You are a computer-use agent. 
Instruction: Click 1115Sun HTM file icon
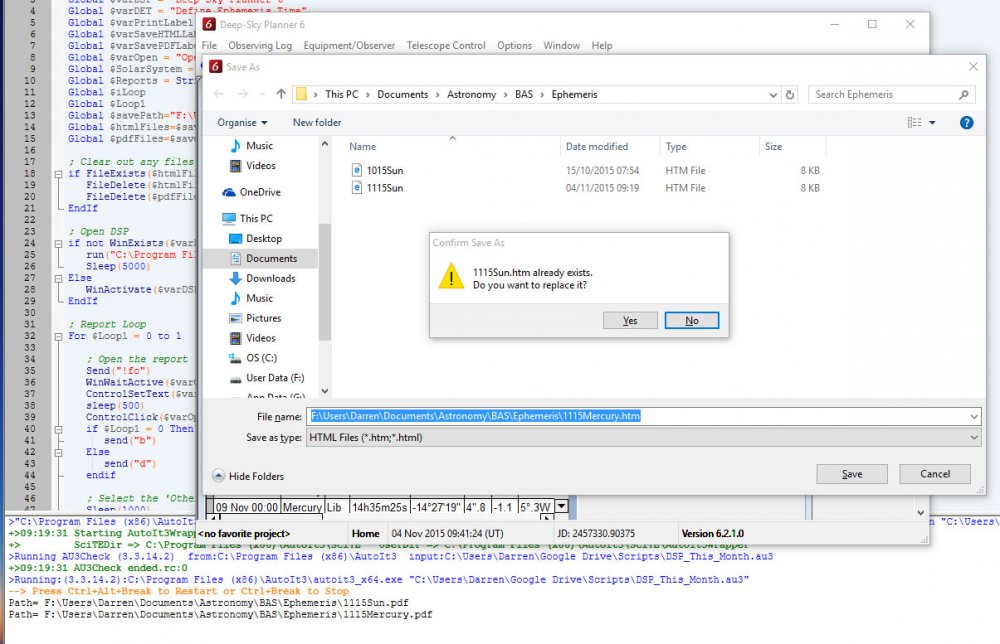click(x=357, y=187)
